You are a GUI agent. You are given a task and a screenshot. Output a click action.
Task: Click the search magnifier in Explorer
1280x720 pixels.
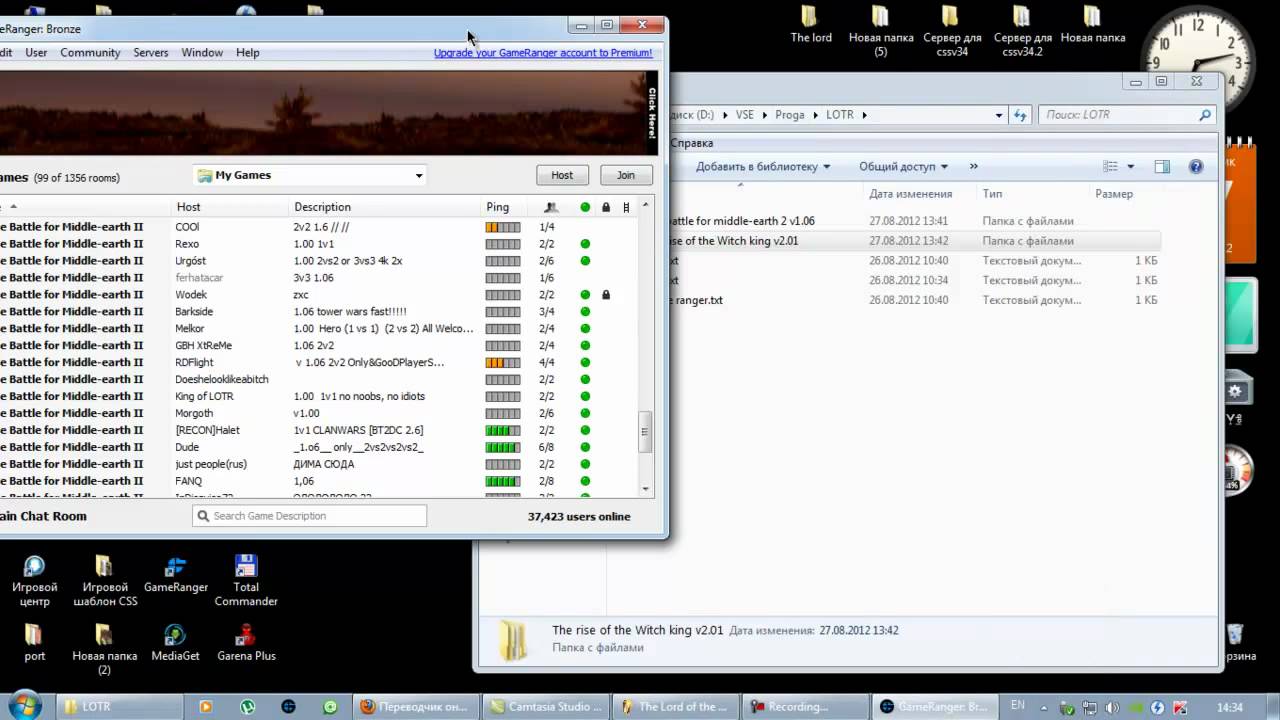click(x=1205, y=115)
